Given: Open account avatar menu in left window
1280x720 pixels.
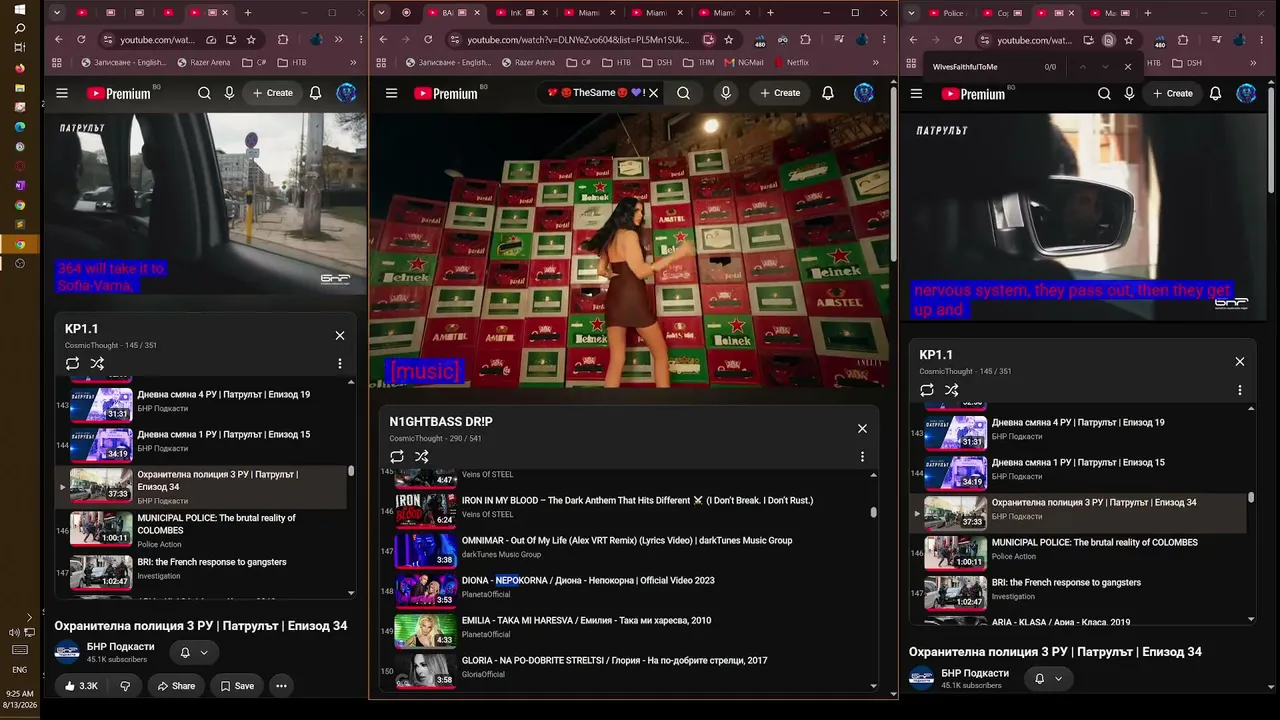Looking at the screenshot, I should [x=346, y=93].
